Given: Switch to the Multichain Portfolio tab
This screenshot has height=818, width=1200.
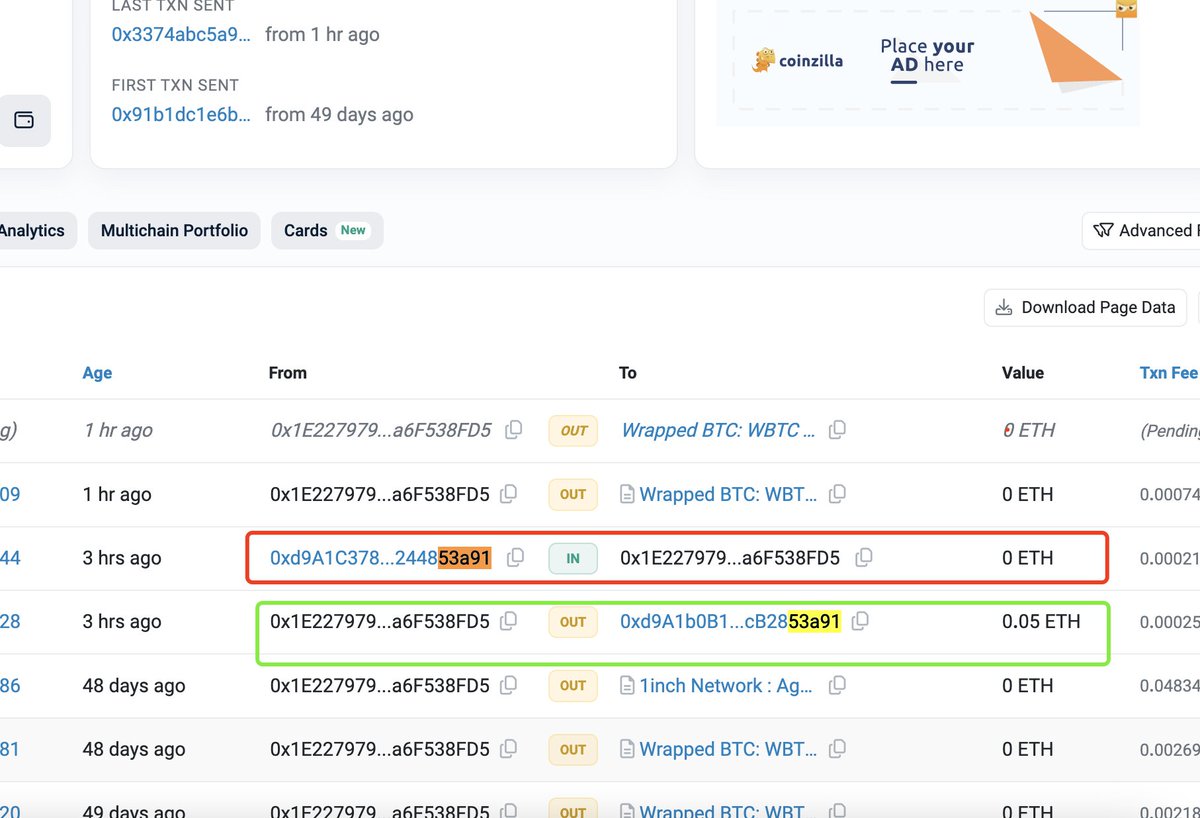Looking at the screenshot, I should [174, 230].
